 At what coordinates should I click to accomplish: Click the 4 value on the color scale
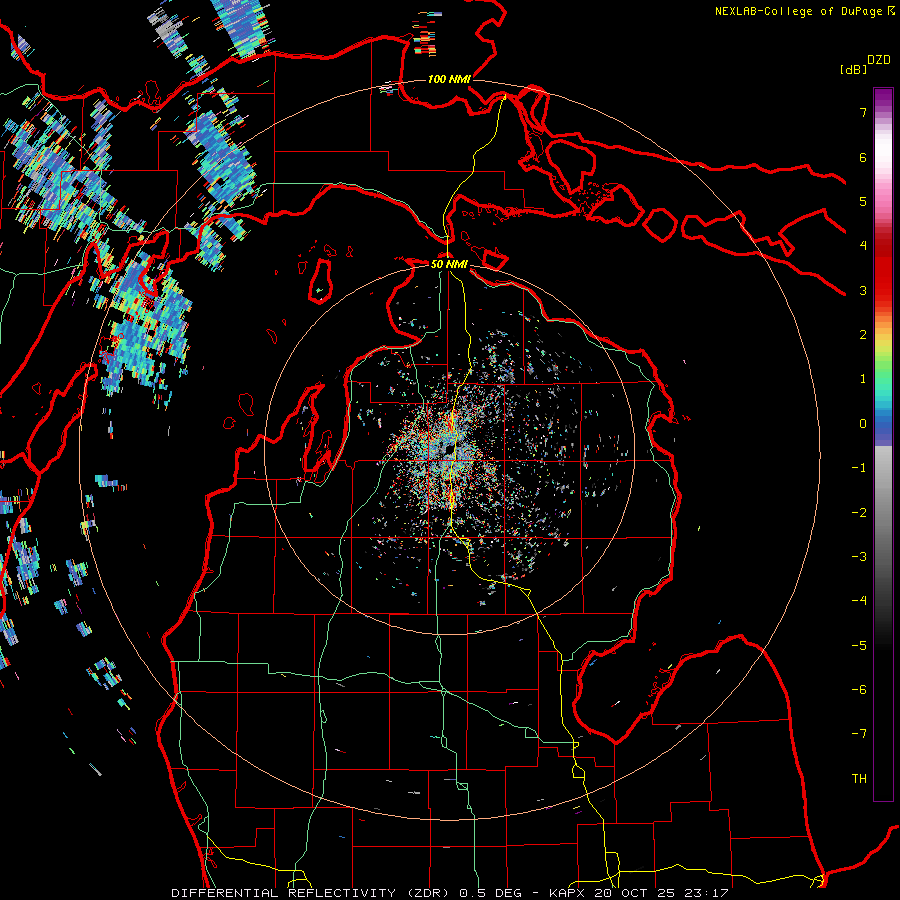[x=863, y=246]
